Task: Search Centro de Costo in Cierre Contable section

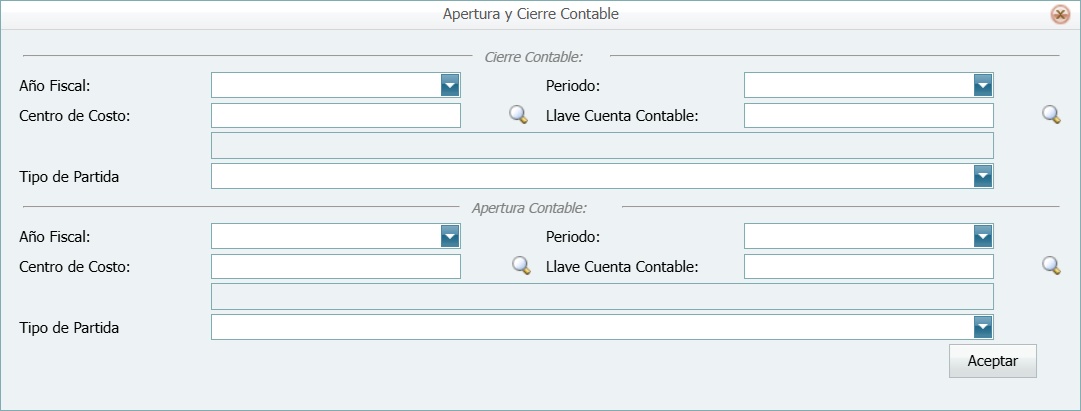Action: tap(518, 115)
